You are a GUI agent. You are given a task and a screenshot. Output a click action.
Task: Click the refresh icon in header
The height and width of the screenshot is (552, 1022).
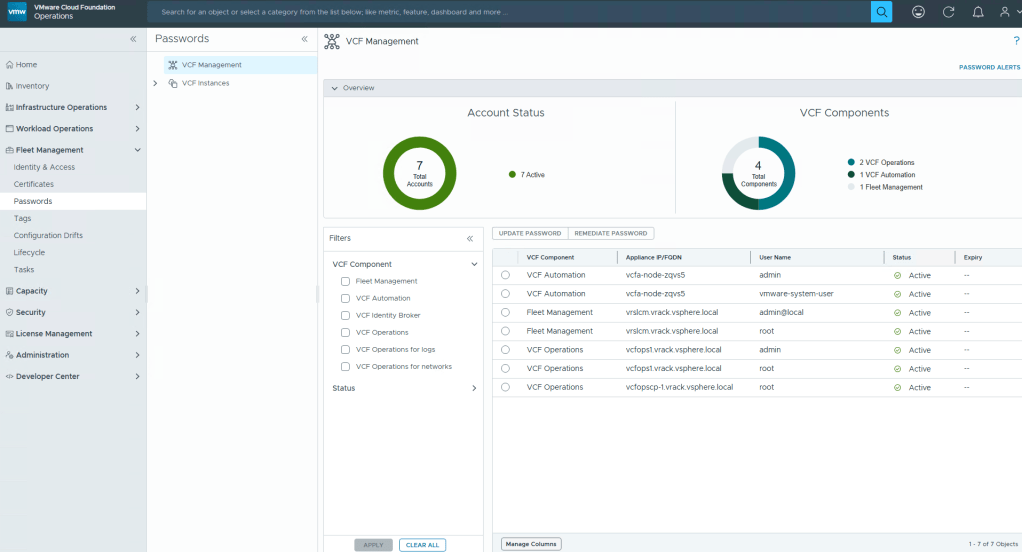(948, 12)
